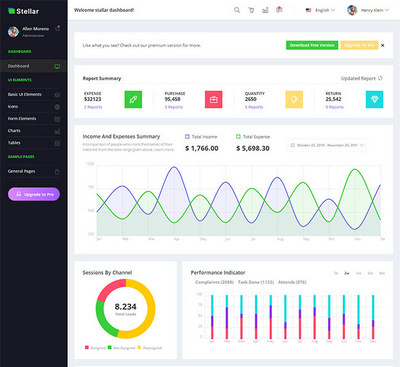Click the red briefcase Purchase icon
400x367 pixels.
point(214,99)
